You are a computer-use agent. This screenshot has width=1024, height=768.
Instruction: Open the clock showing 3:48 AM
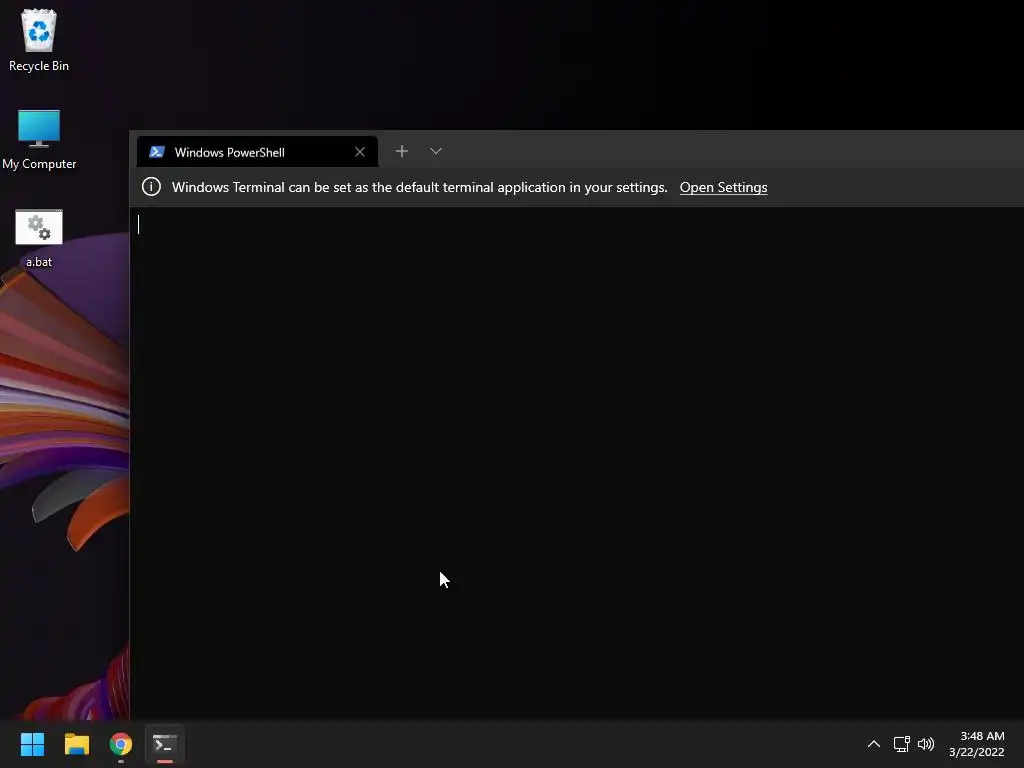coord(976,744)
